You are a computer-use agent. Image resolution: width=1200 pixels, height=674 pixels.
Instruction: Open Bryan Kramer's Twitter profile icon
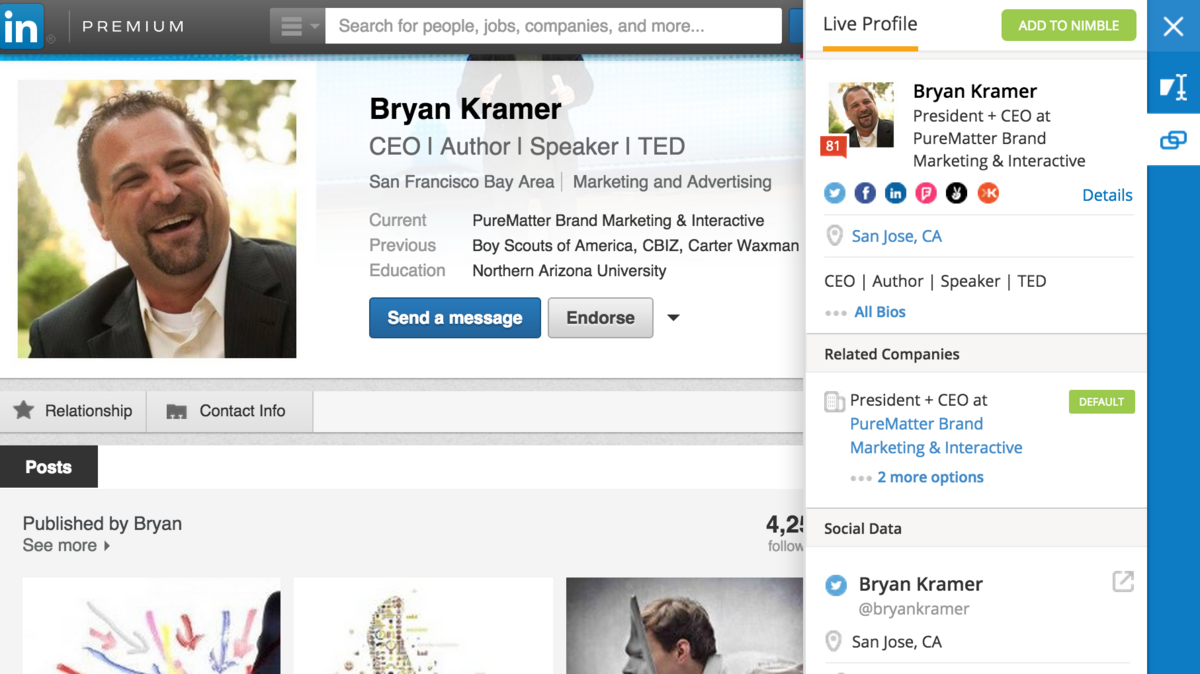[834, 193]
